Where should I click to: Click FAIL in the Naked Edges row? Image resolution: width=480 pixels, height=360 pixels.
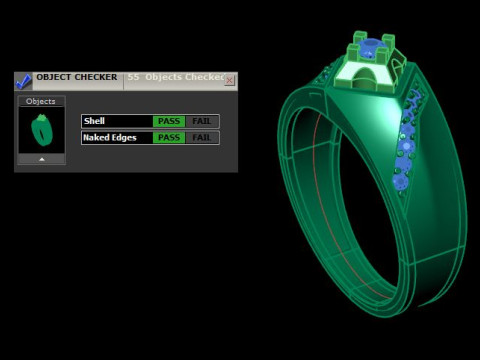(202, 138)
